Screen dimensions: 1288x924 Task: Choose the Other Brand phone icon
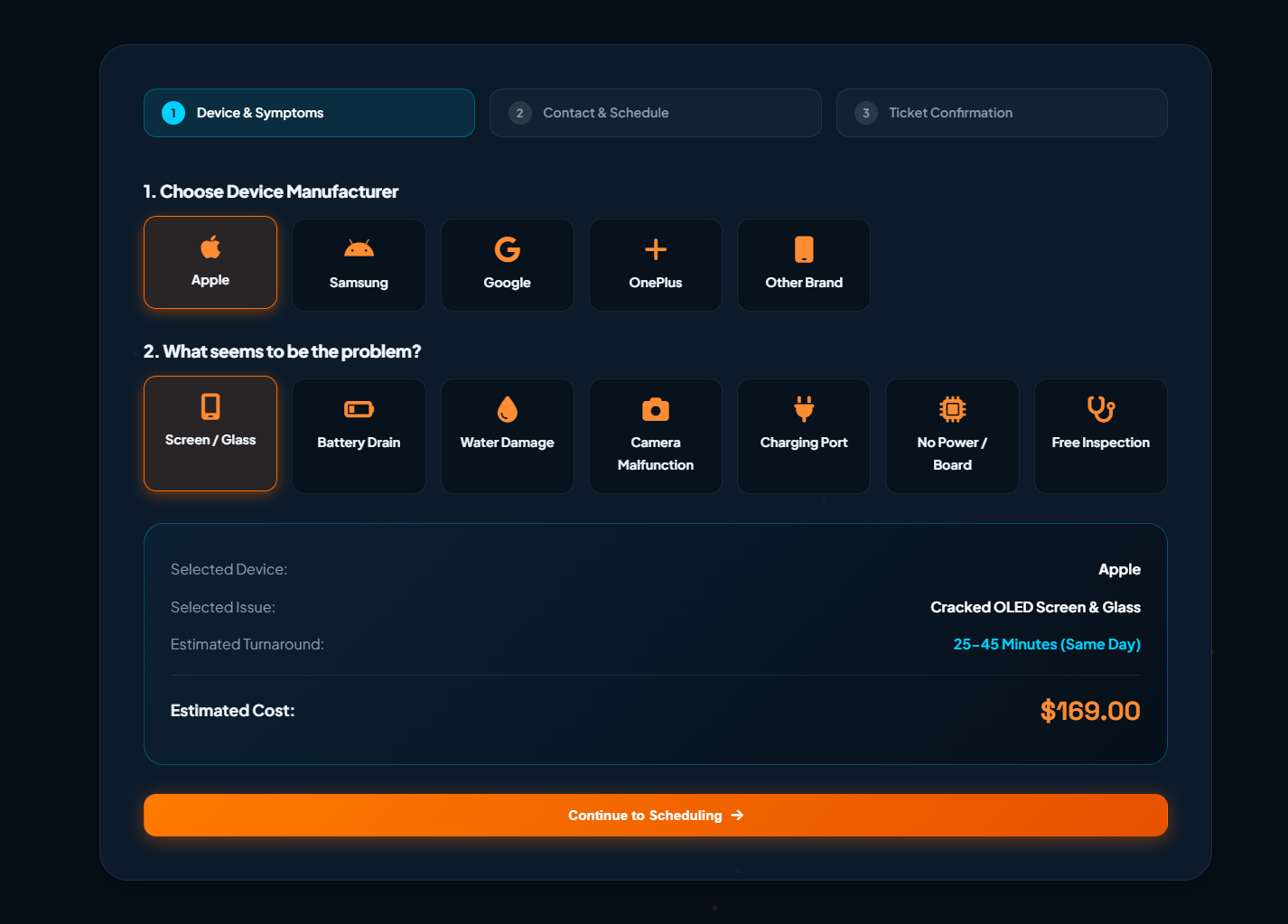click(804, 249)
